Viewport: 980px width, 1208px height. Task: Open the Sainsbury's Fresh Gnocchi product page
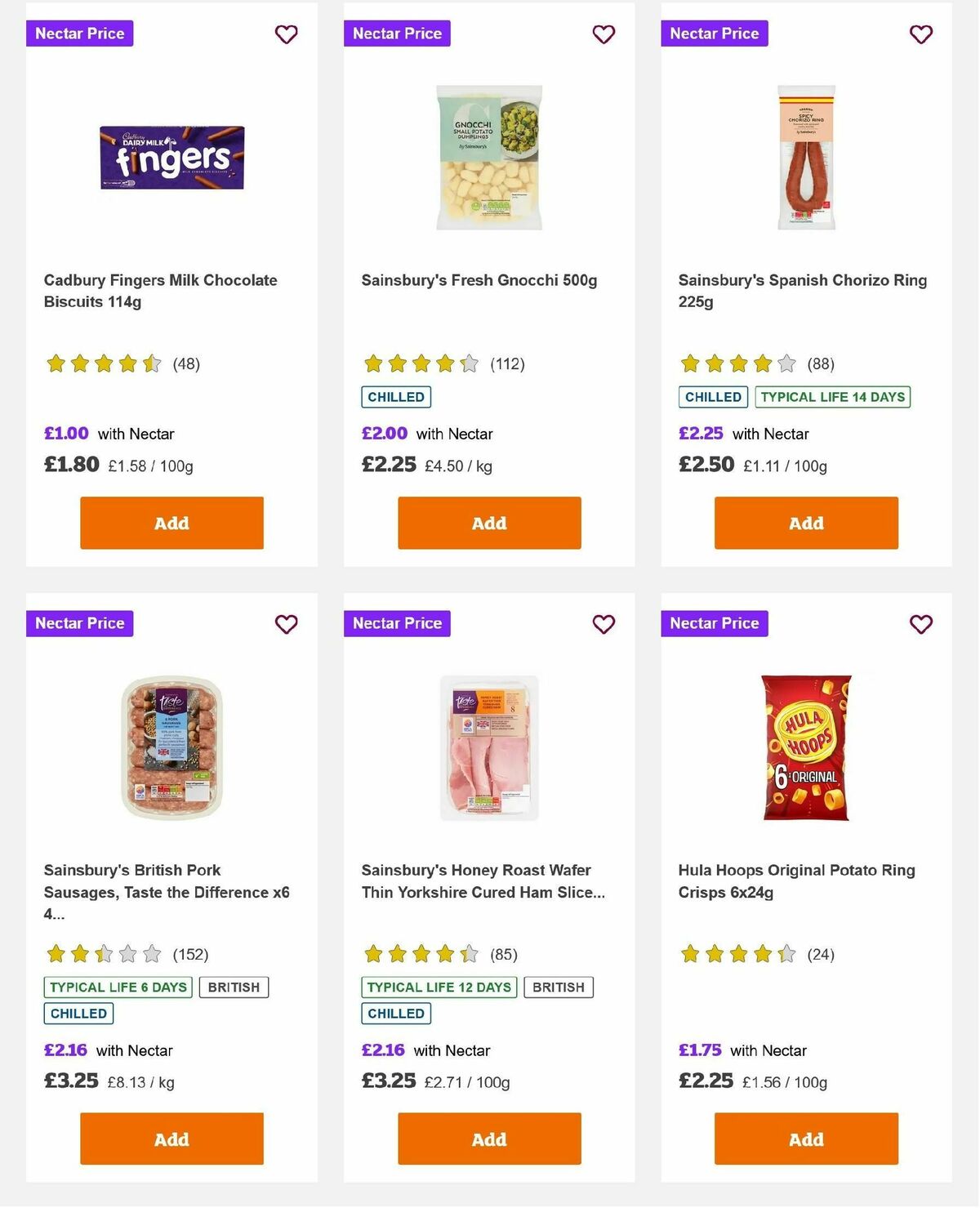pyautogui.click(x=479, y=280)
